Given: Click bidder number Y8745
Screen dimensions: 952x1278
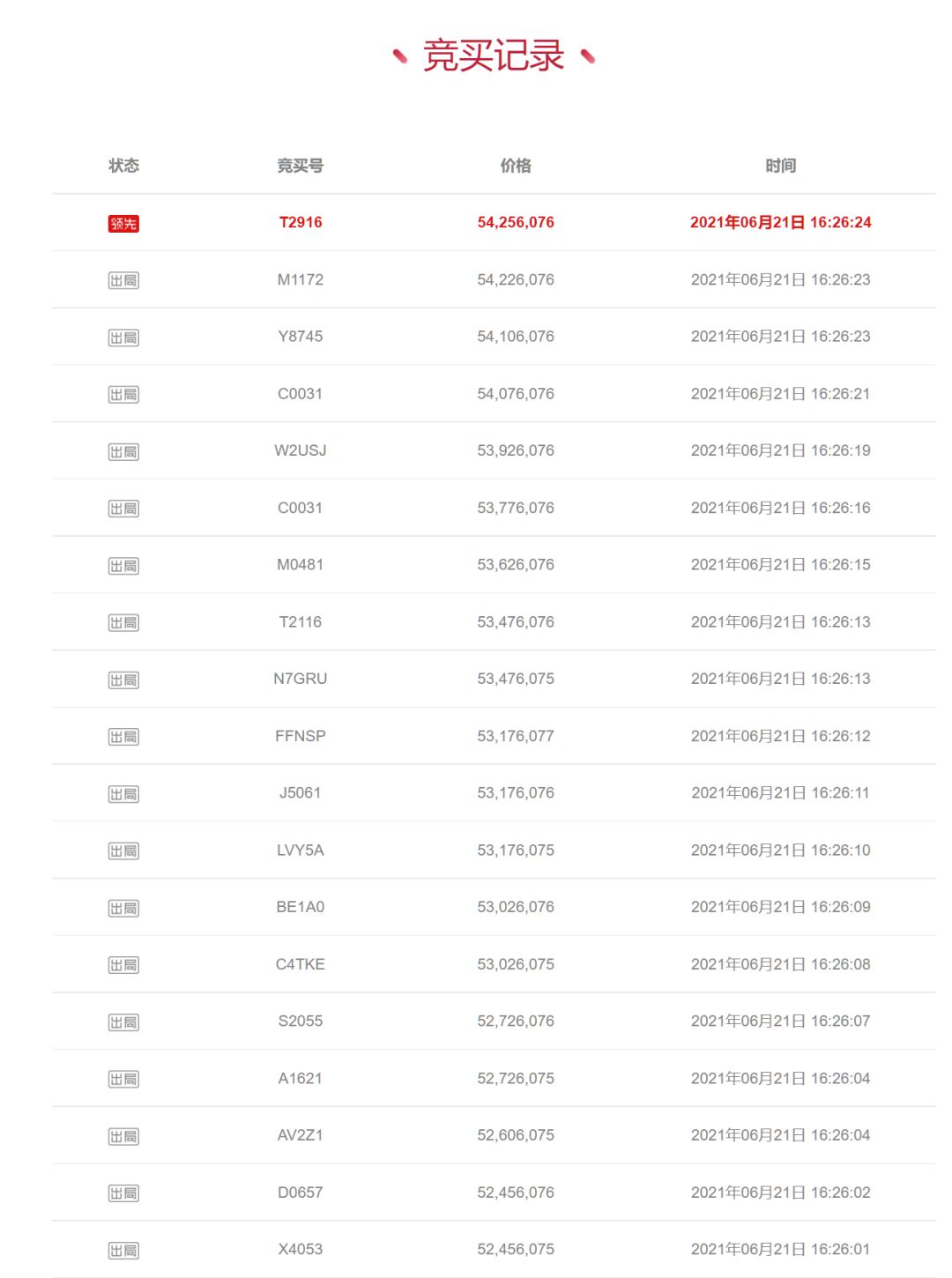Looking at the screenshot, I should tap(300, 337).
